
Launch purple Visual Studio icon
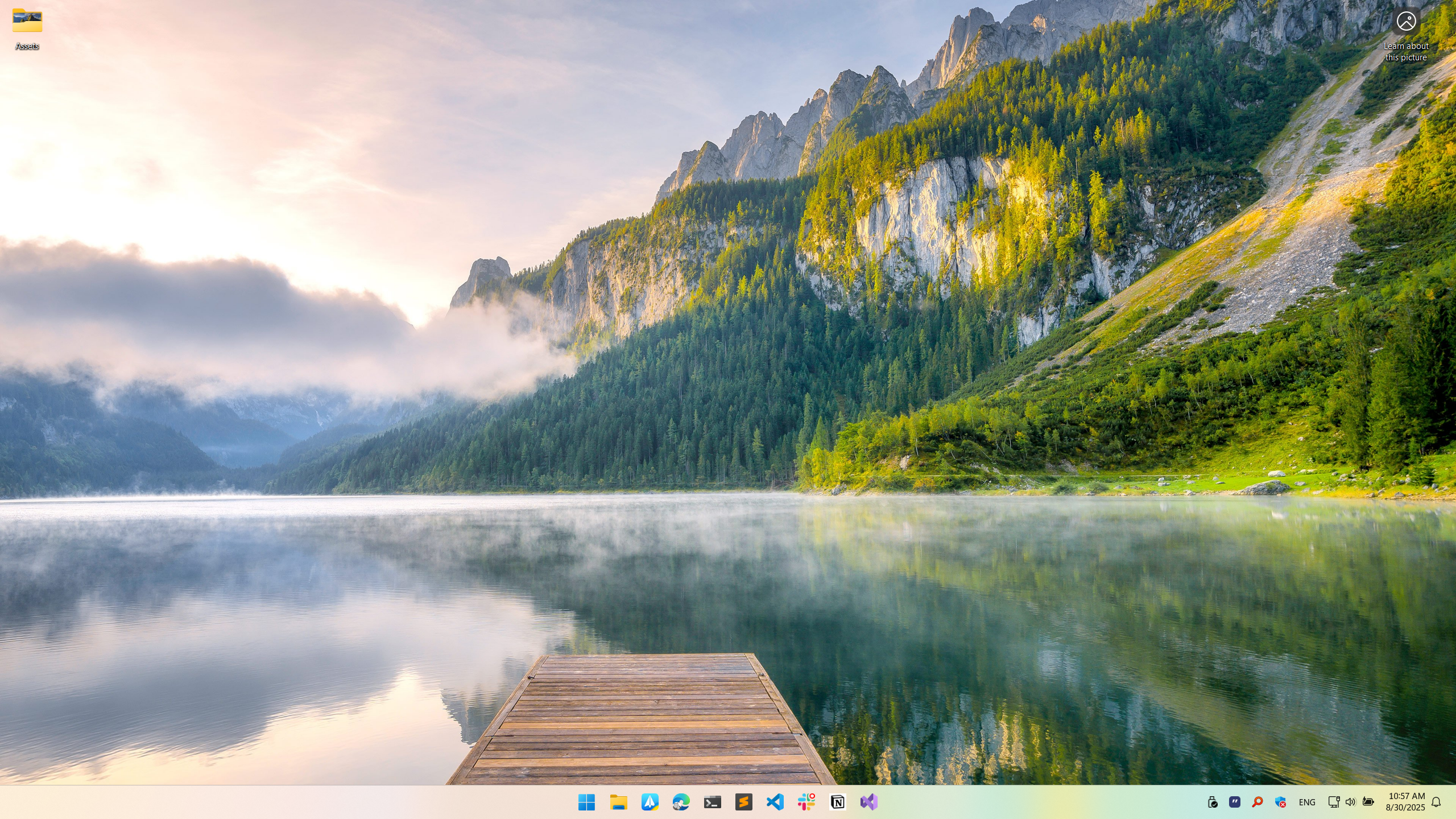point(868,802)
